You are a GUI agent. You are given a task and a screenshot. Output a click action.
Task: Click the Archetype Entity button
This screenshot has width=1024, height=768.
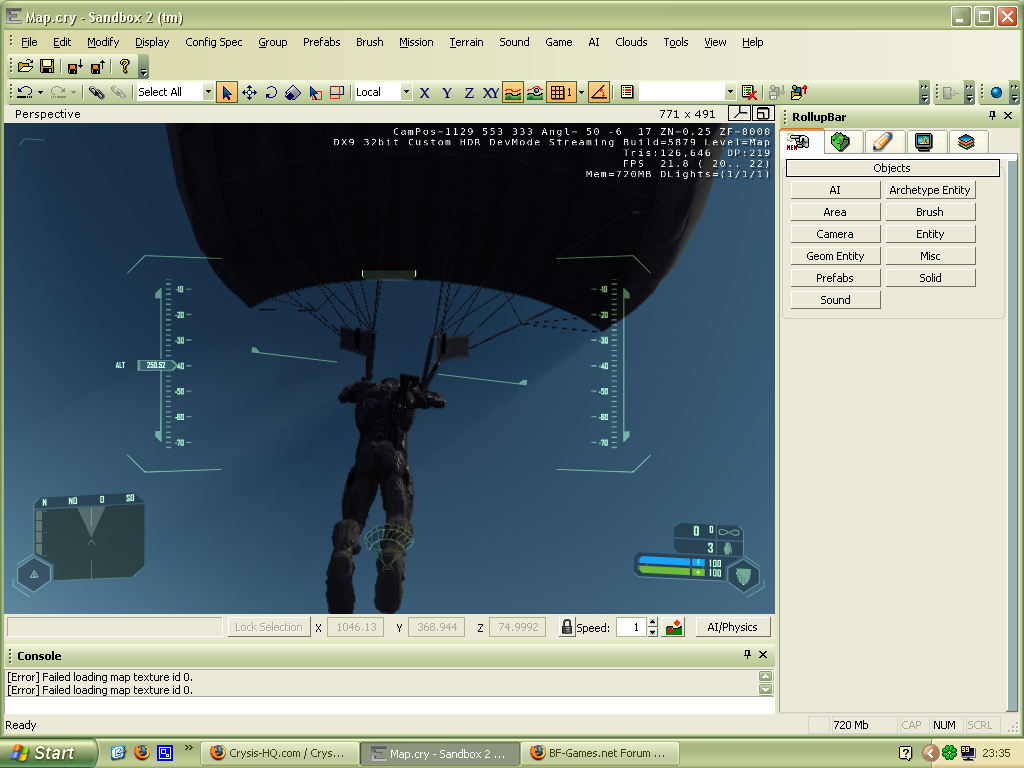(930, 190)
